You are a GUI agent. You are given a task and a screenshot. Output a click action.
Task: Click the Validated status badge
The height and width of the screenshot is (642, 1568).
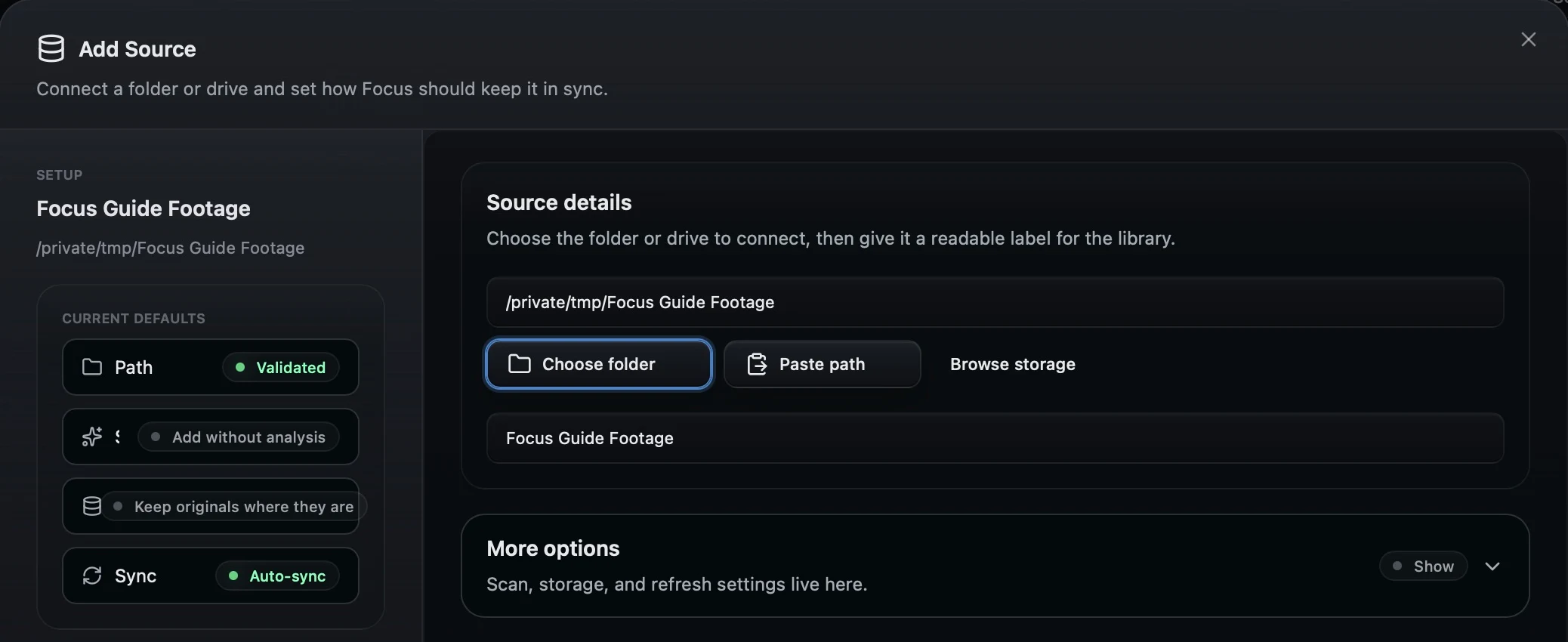point(281,367)
